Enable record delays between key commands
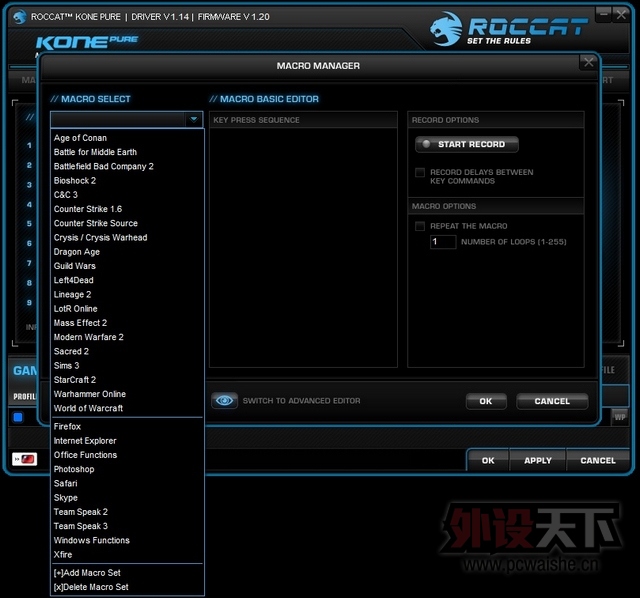 click(420, 172)
